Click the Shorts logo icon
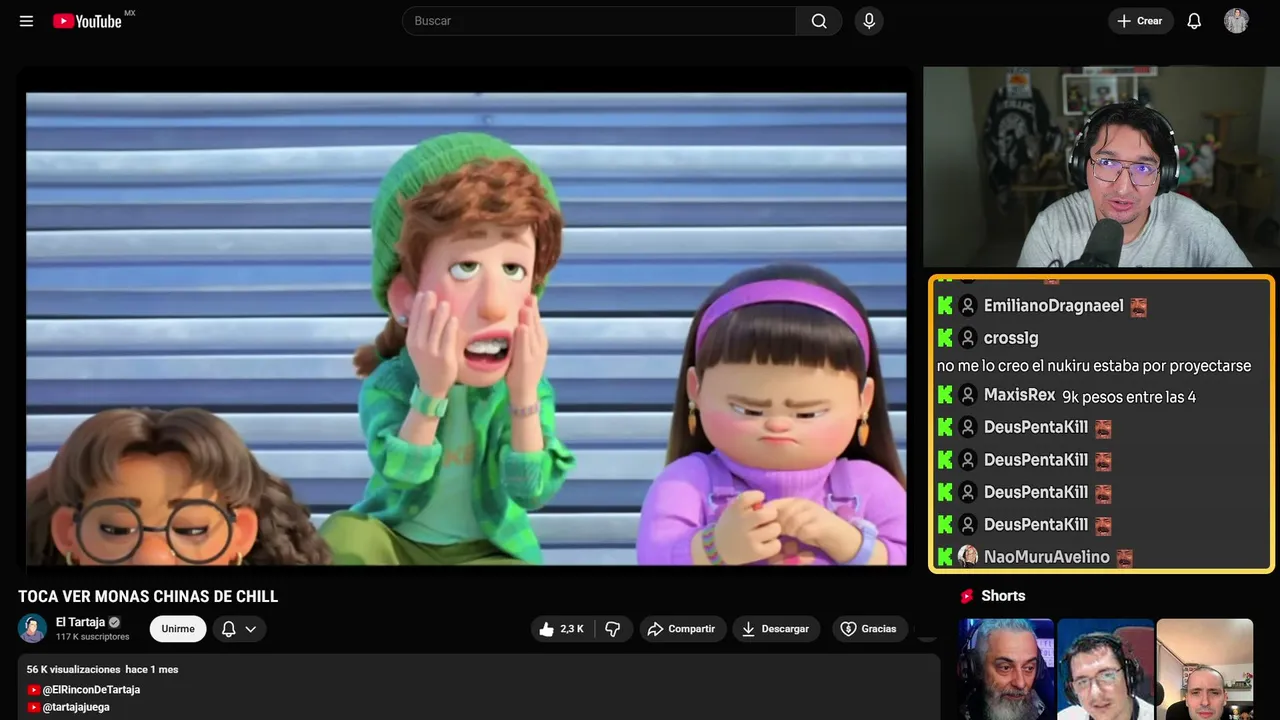Viewport: 1280px width, 720px height. (x=966, y=596)
